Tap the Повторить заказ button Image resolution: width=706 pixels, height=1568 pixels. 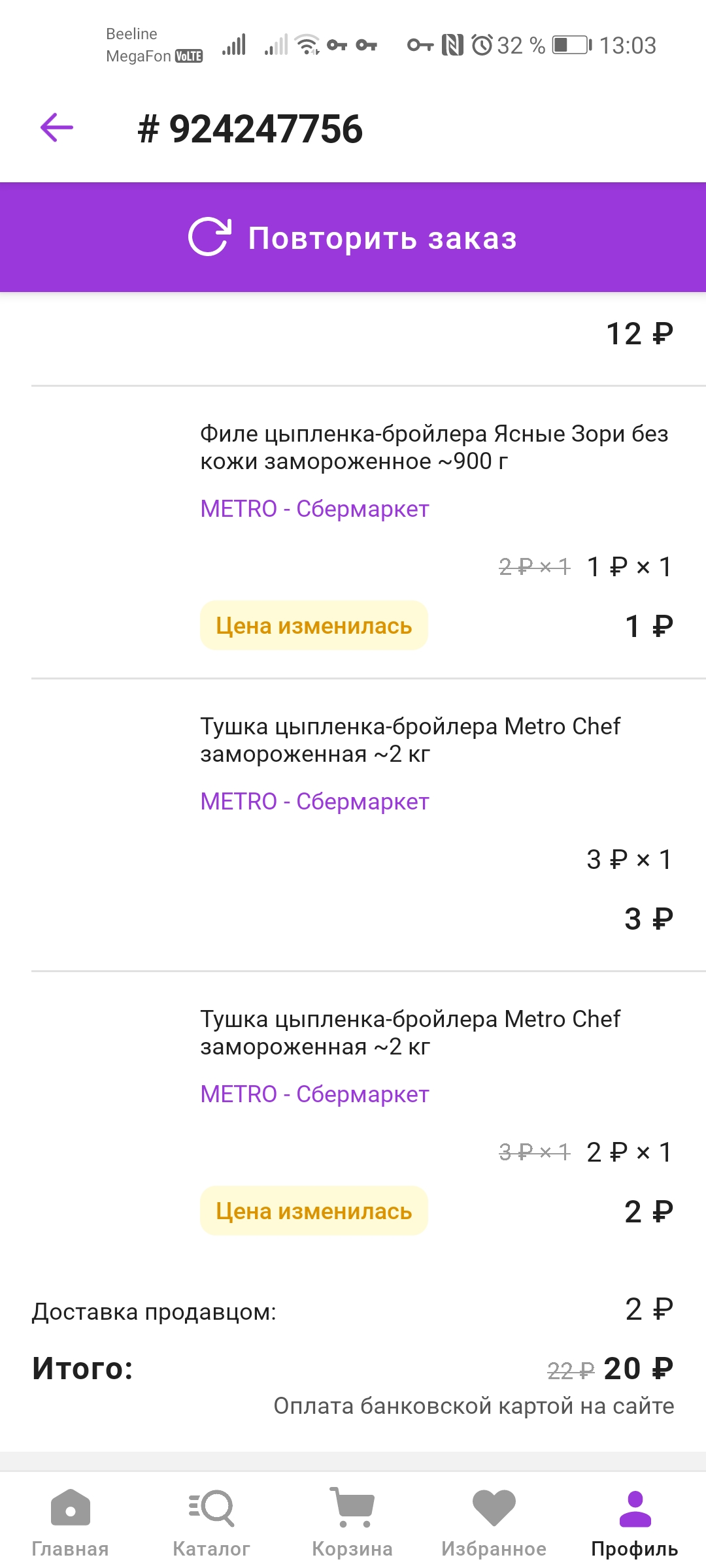tap(353, 237)
